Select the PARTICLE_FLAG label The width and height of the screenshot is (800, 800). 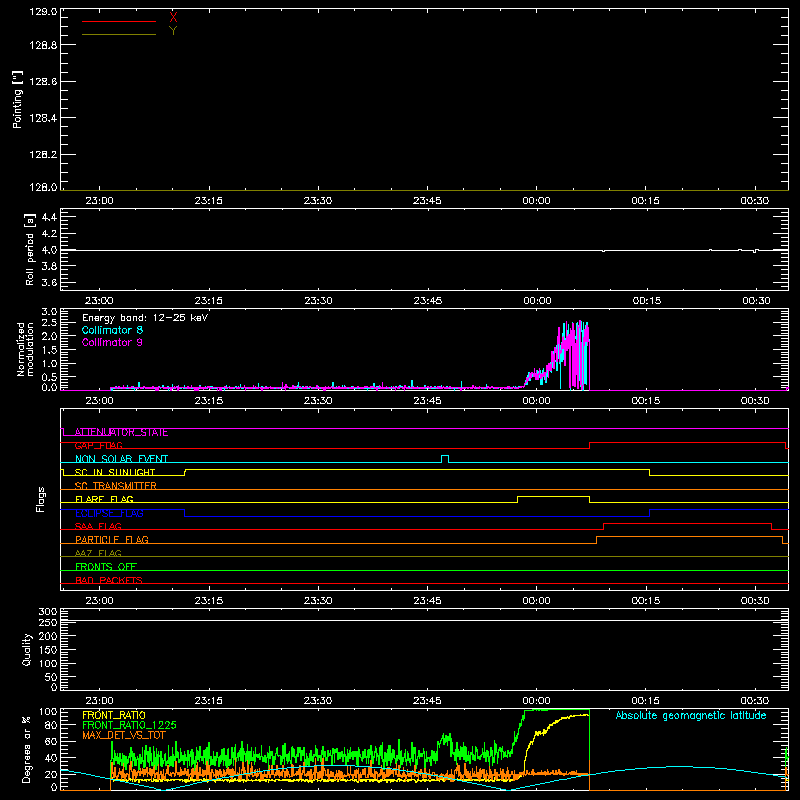point(112,540)
